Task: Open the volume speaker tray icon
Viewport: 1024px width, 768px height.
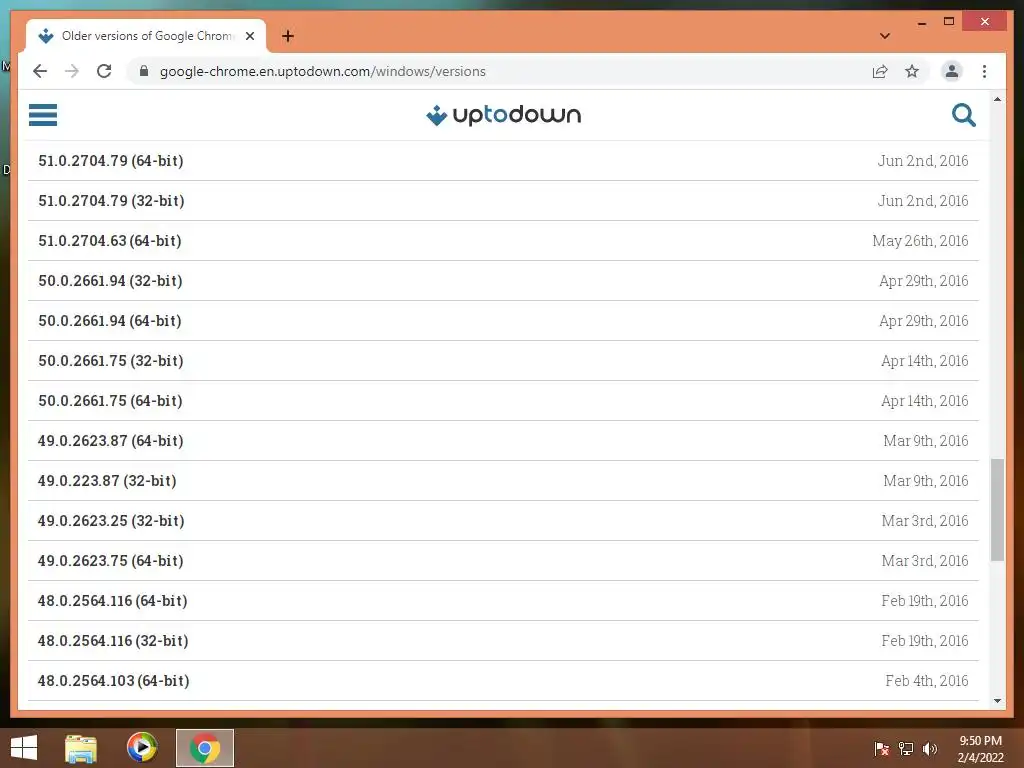Action: click(929, 748)
